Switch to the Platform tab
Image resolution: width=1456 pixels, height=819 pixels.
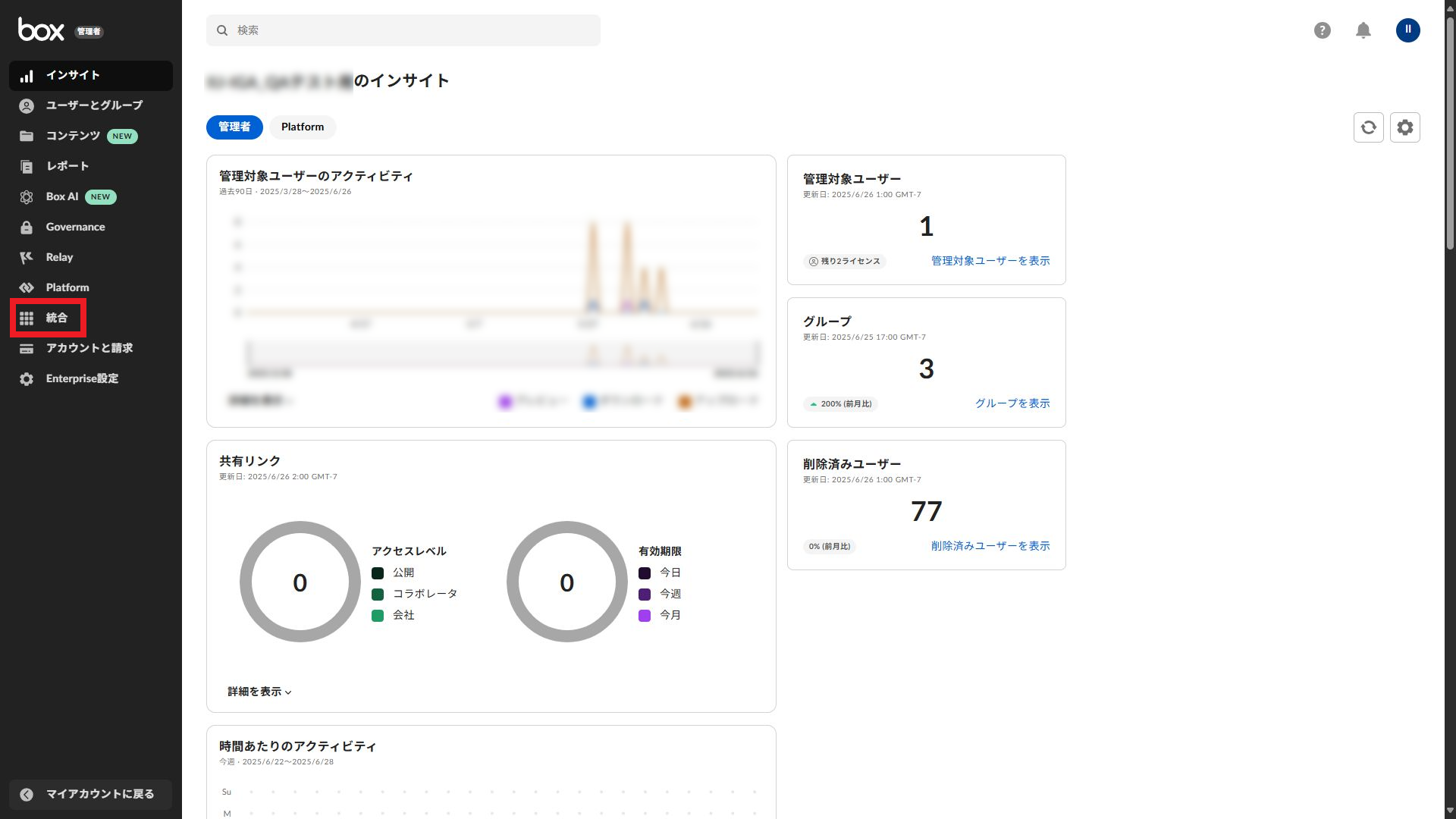(302, 127)
